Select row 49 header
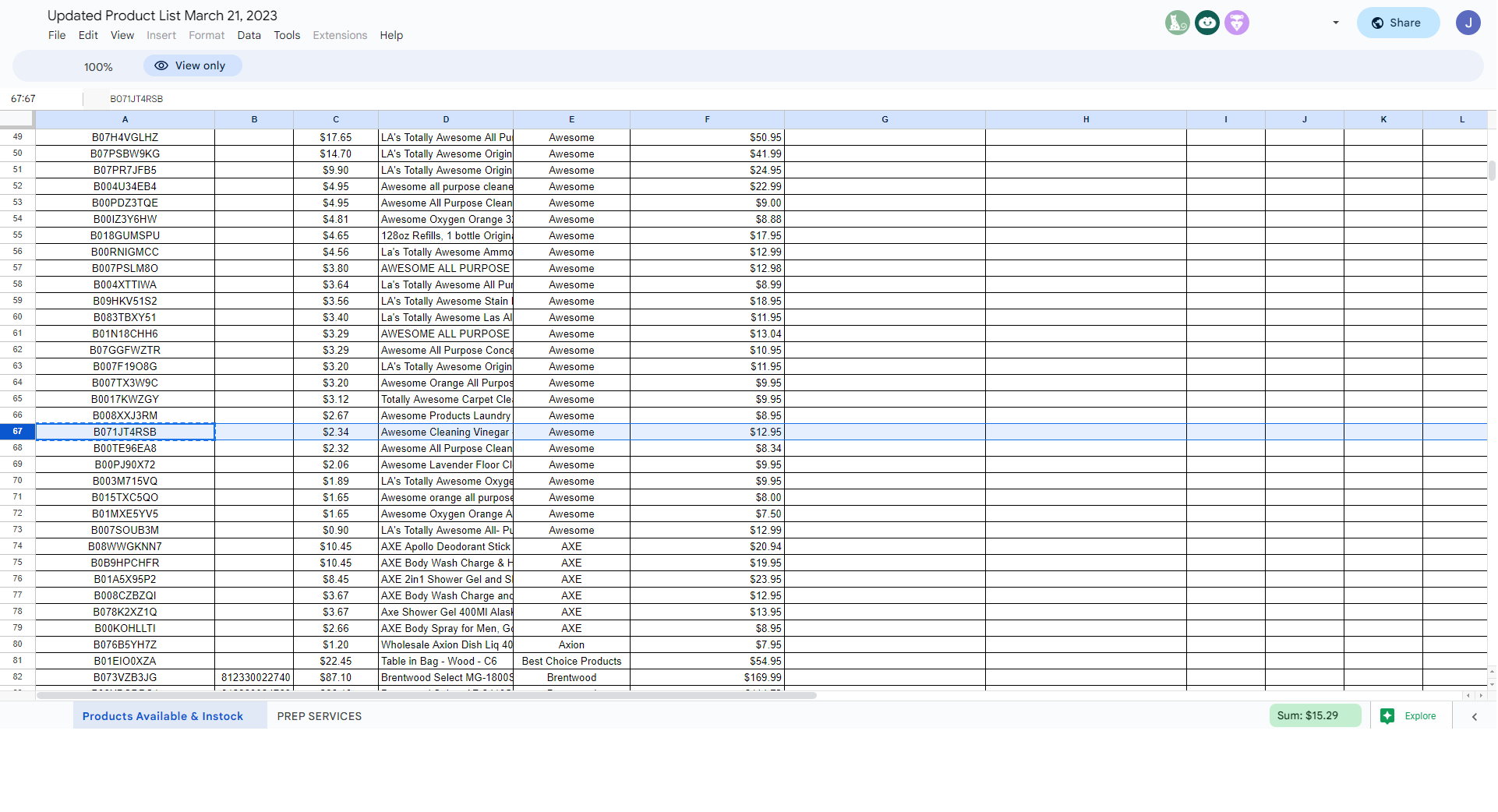The image size is (1498, 812). pyautogui.click(x=17, y=137)
